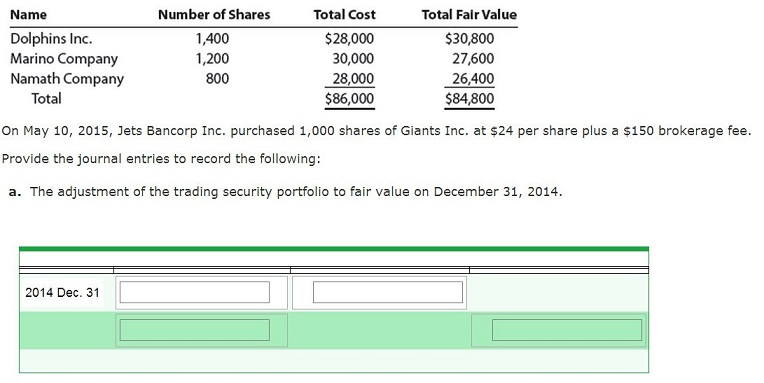Select the 1,200 shares value

tap(212, 58)
